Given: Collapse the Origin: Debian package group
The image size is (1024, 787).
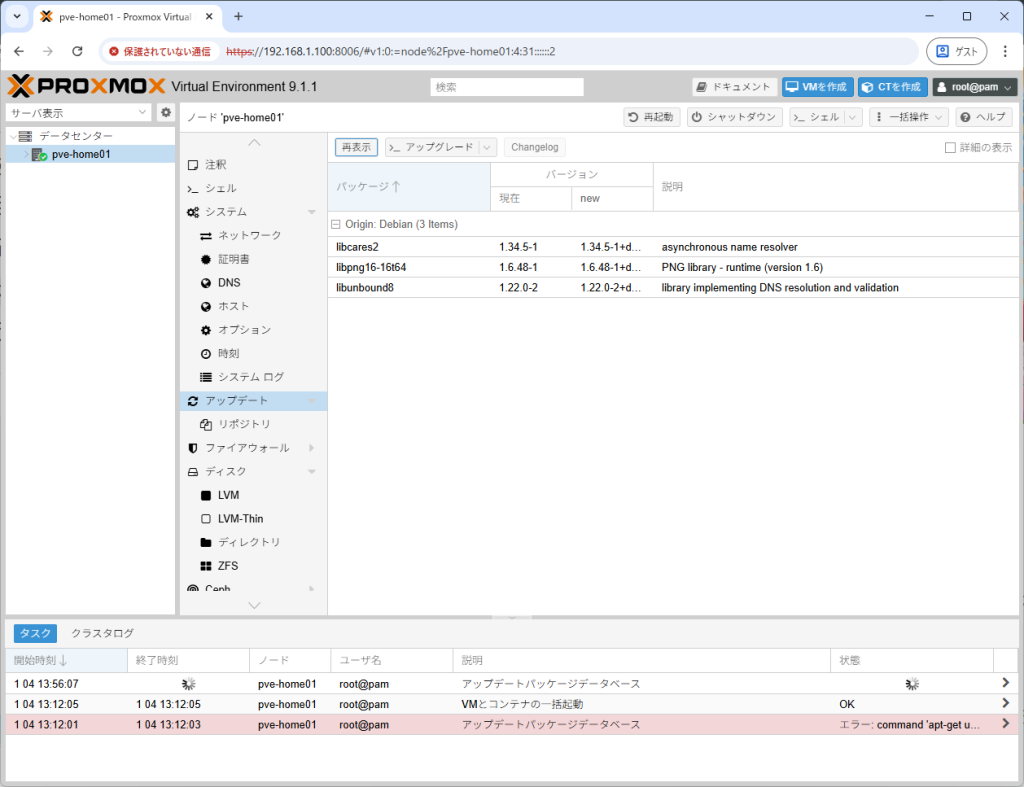Looking at the screenshot, I should pos(337,224).
